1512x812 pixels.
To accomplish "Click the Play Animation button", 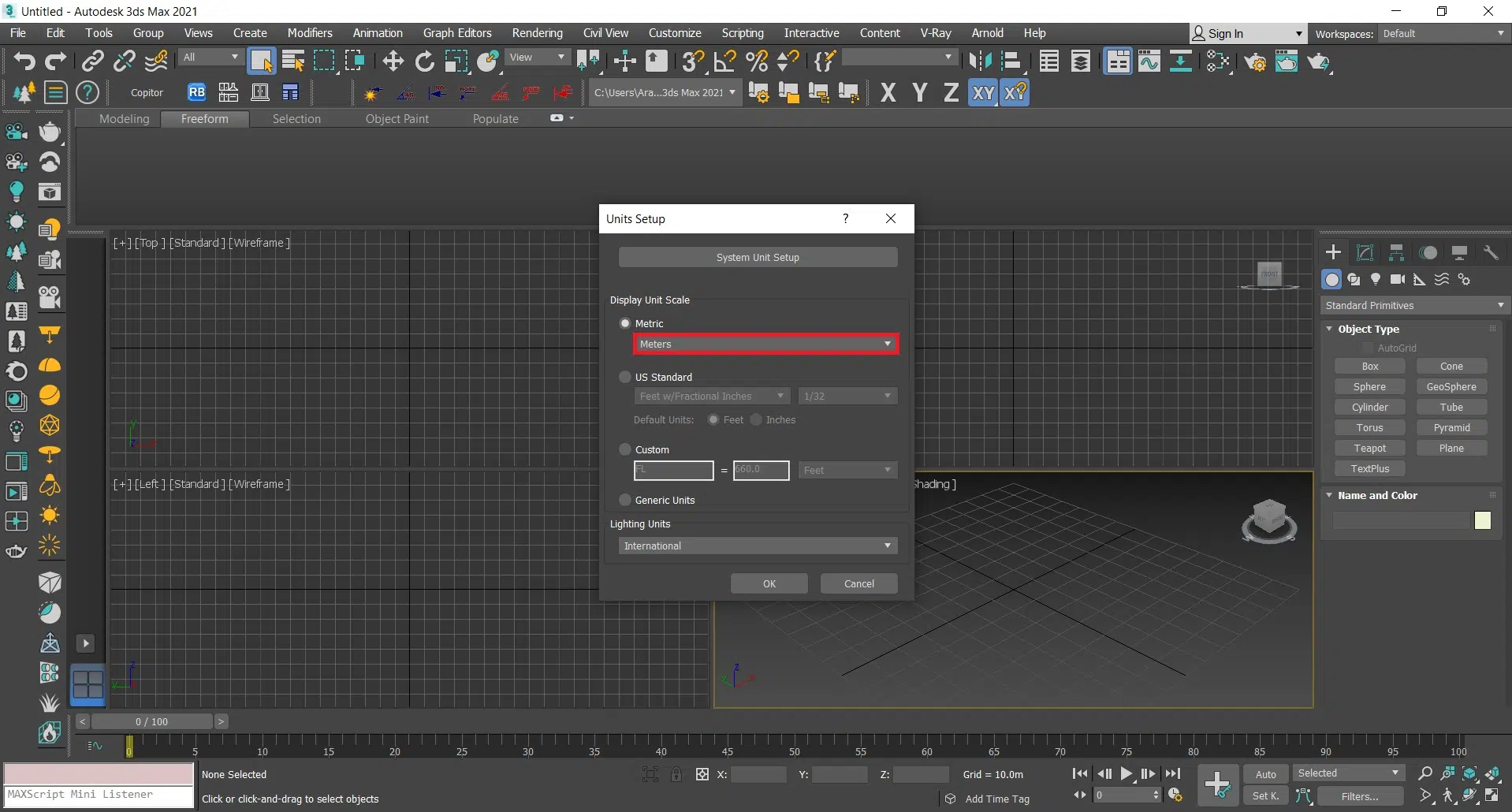I will tap(1127, 774).
